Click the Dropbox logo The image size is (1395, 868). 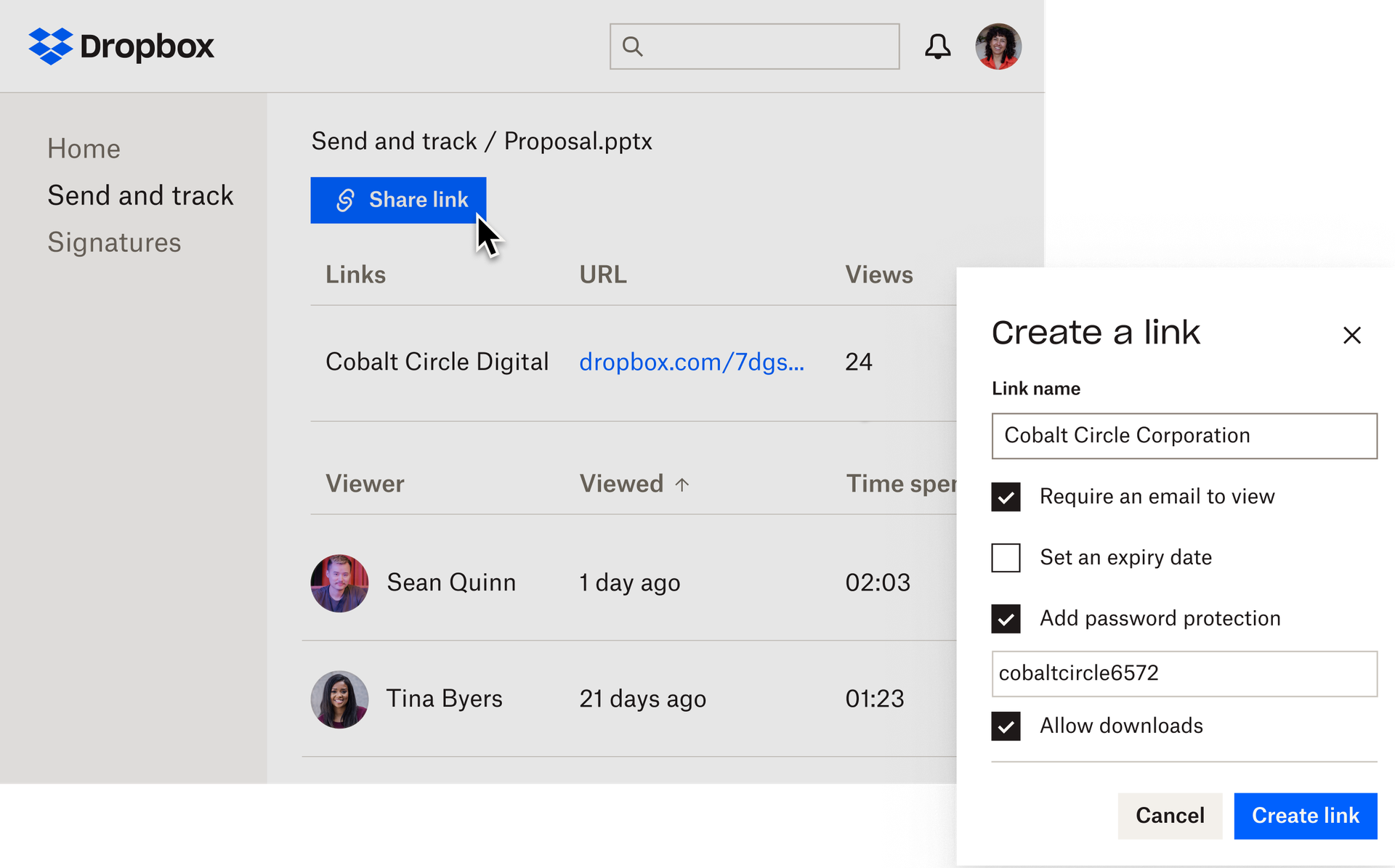click(x=121, y=46)
